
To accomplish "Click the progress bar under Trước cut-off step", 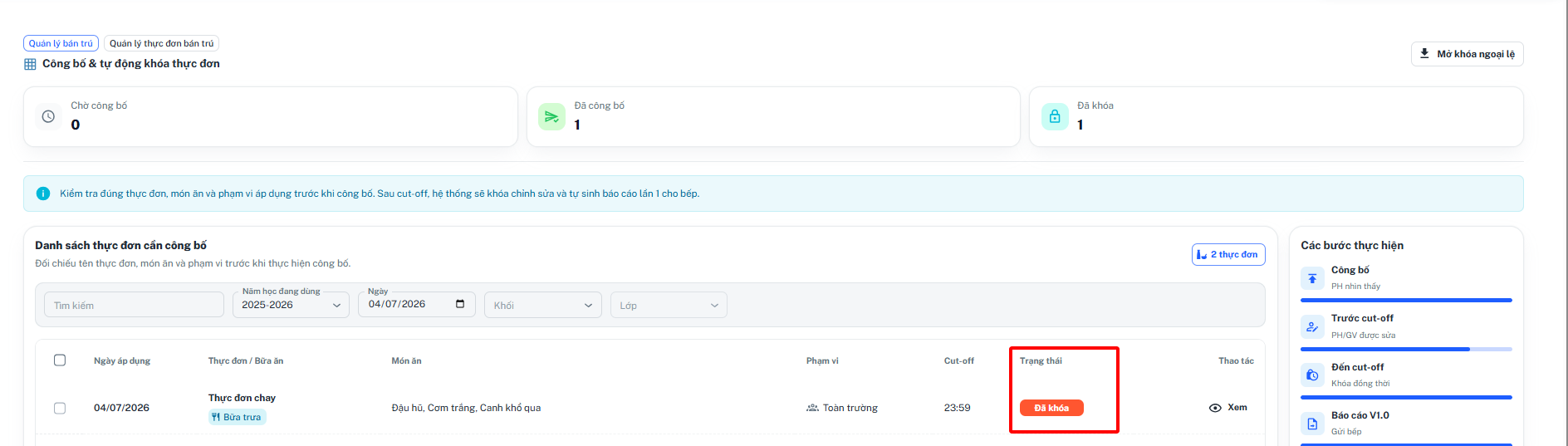I will tap(1406, 349).
